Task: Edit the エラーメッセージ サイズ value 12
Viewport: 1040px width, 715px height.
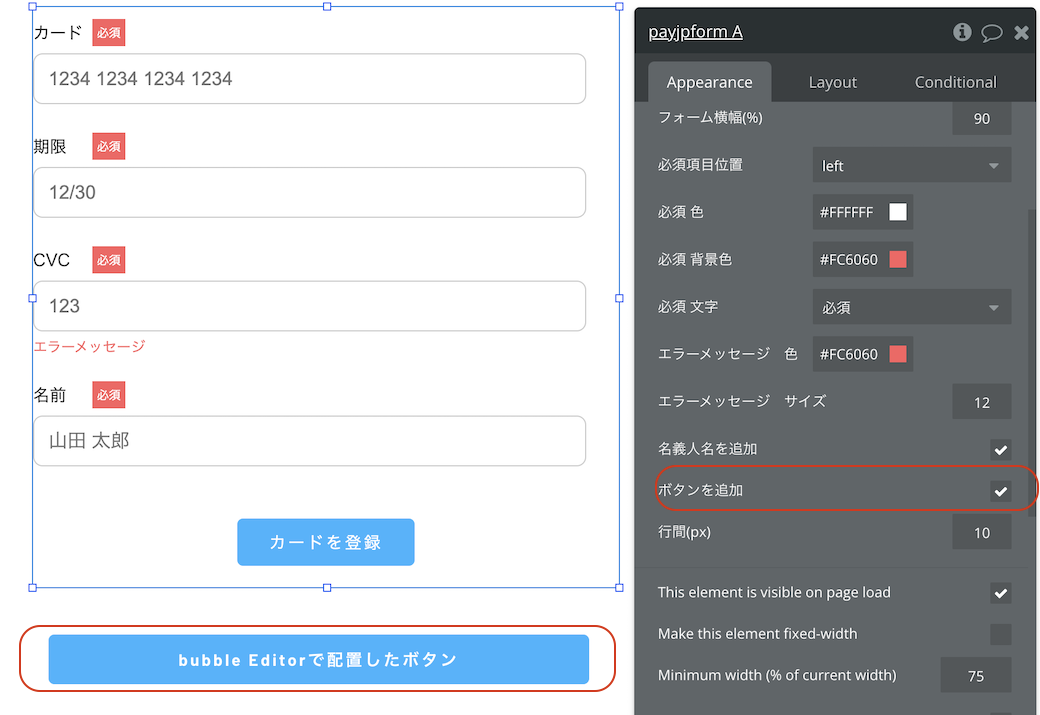Action: (x=982, y=402)
